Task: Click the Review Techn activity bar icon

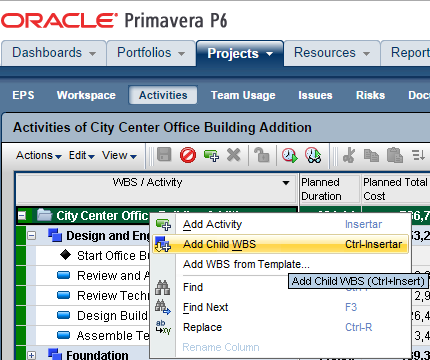Action: 63,295
